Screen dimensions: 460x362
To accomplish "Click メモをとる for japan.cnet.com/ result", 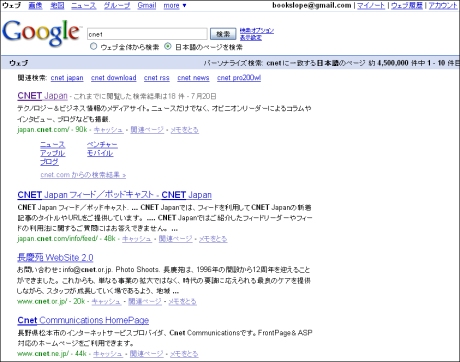I will (x=185, y=130).
